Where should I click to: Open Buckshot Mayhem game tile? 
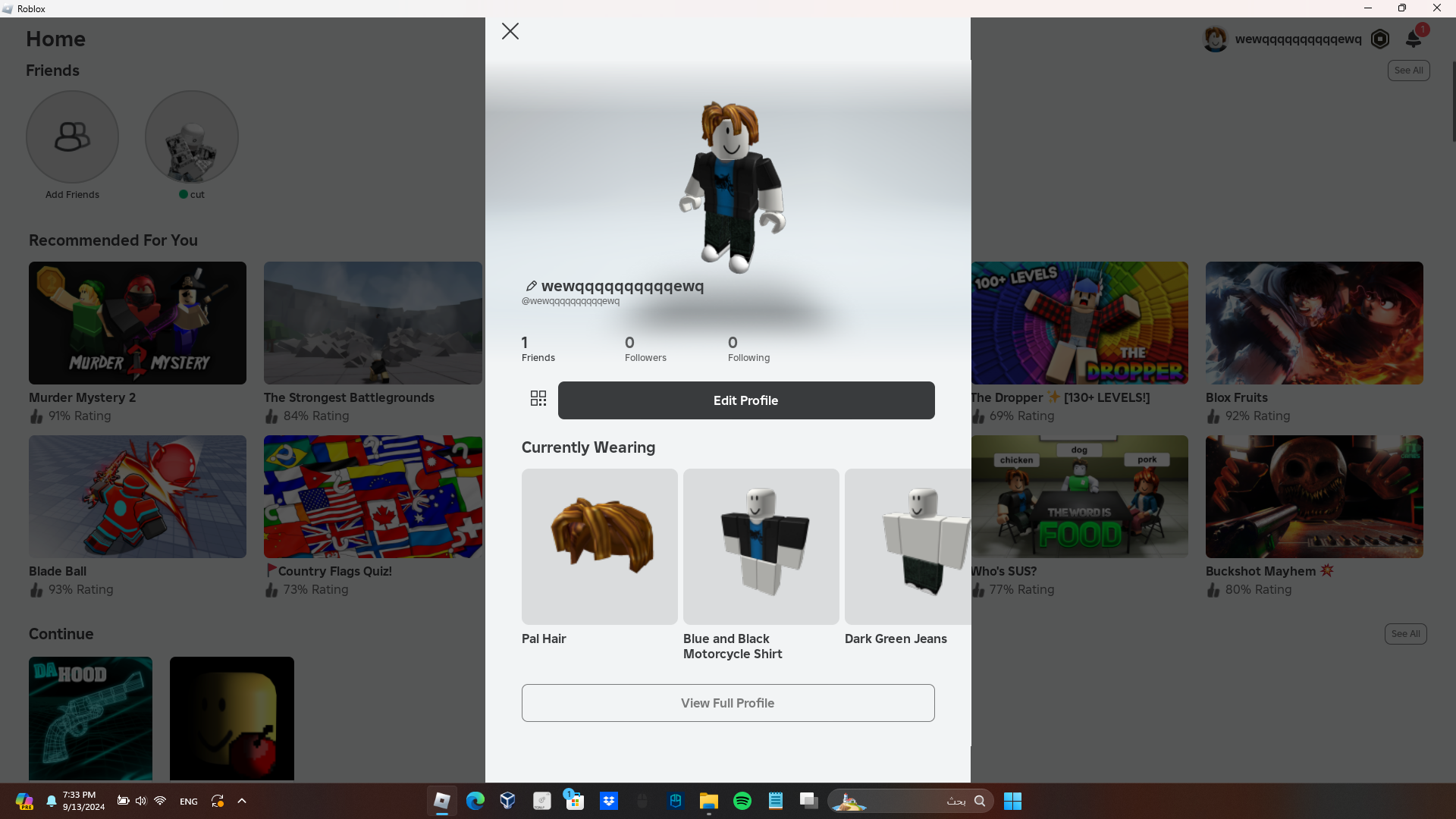pyautogui.click(x=1314, y=497)
